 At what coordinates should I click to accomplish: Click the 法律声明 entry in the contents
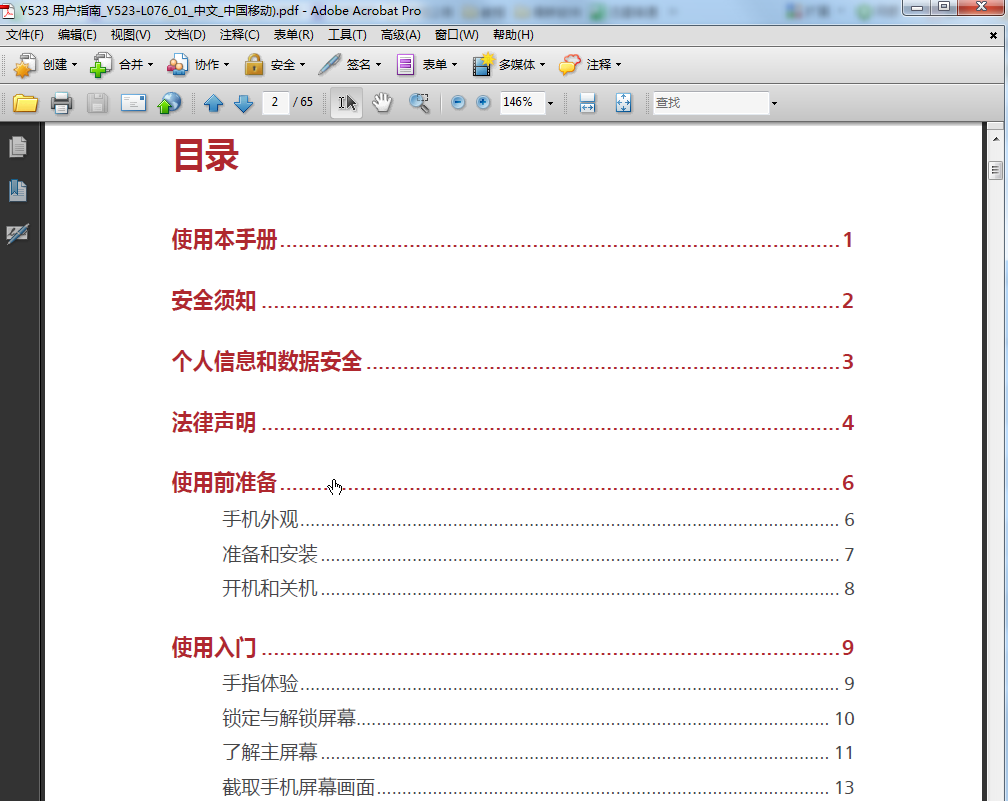(x=213, y=422)
